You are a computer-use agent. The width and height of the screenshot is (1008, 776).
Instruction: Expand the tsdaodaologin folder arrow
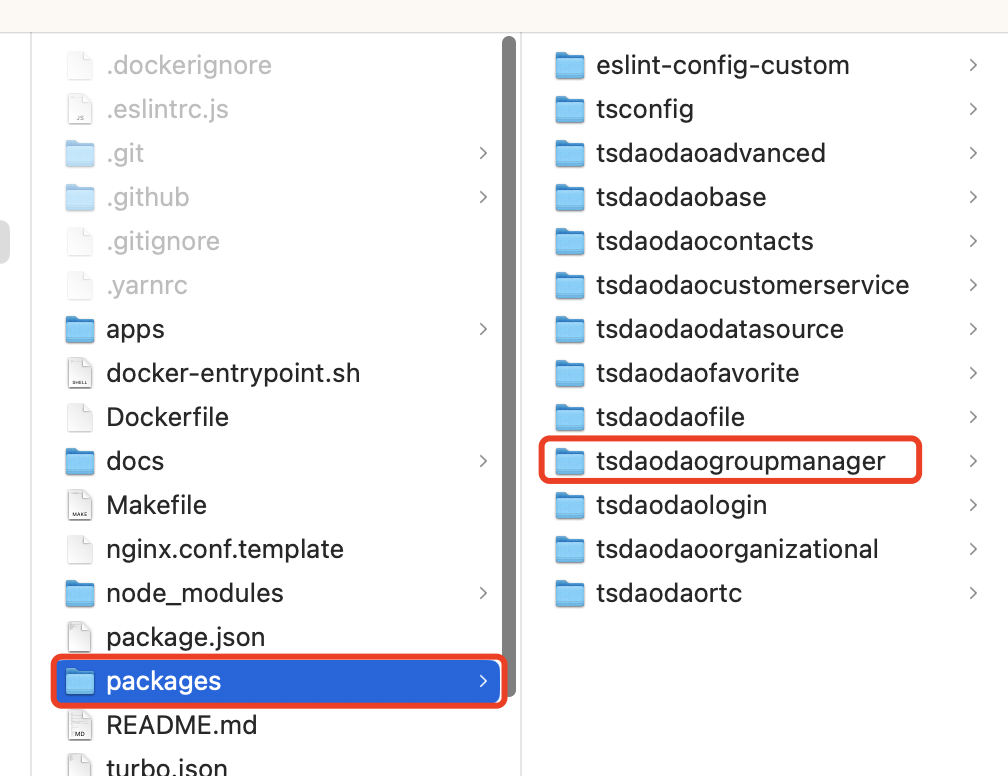973,506
